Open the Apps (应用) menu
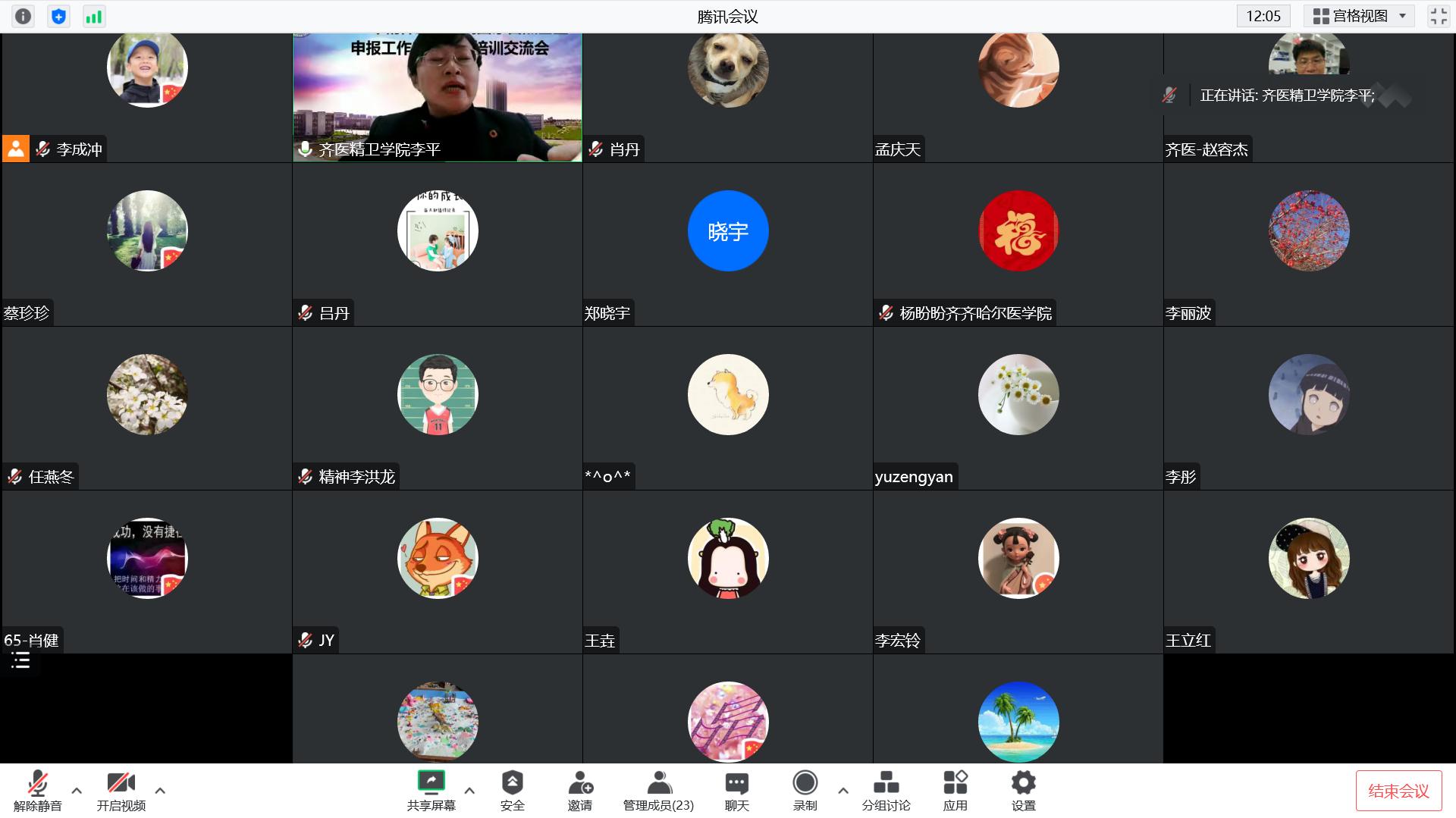Viewport: 1456px width, 818px height. click(955, 790)
